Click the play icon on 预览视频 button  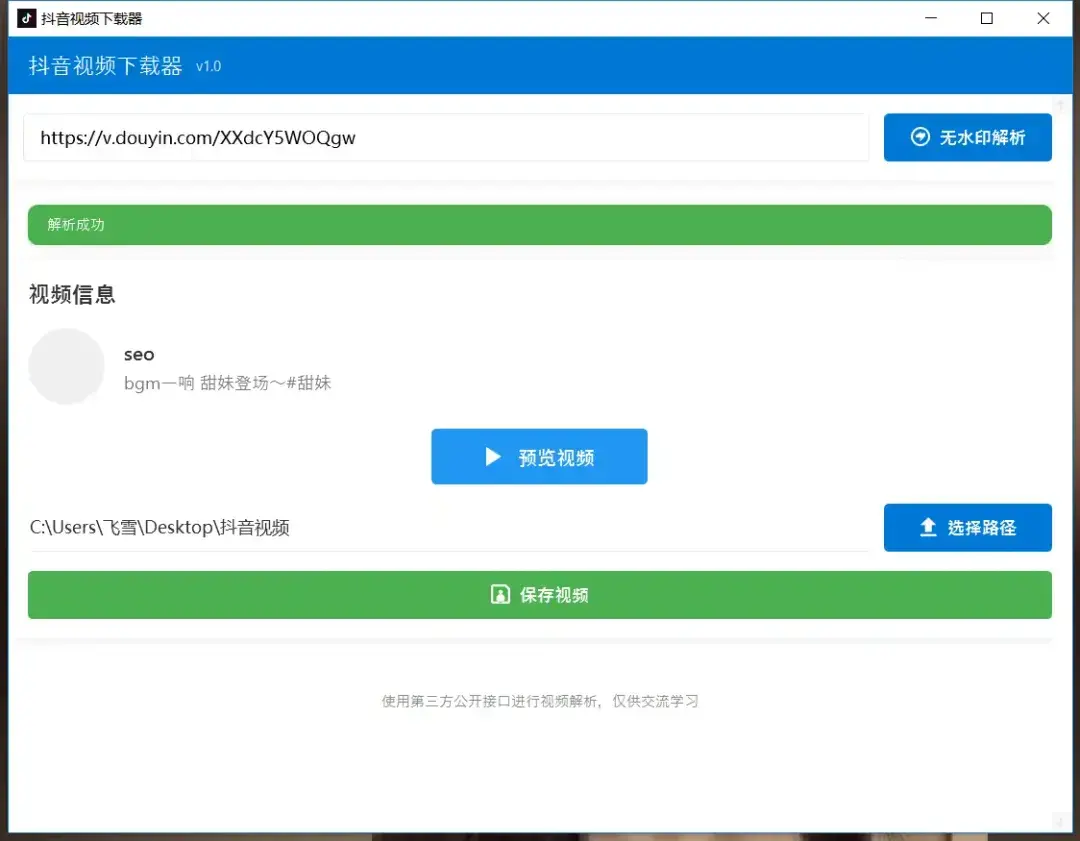click(x=492, y=456)
